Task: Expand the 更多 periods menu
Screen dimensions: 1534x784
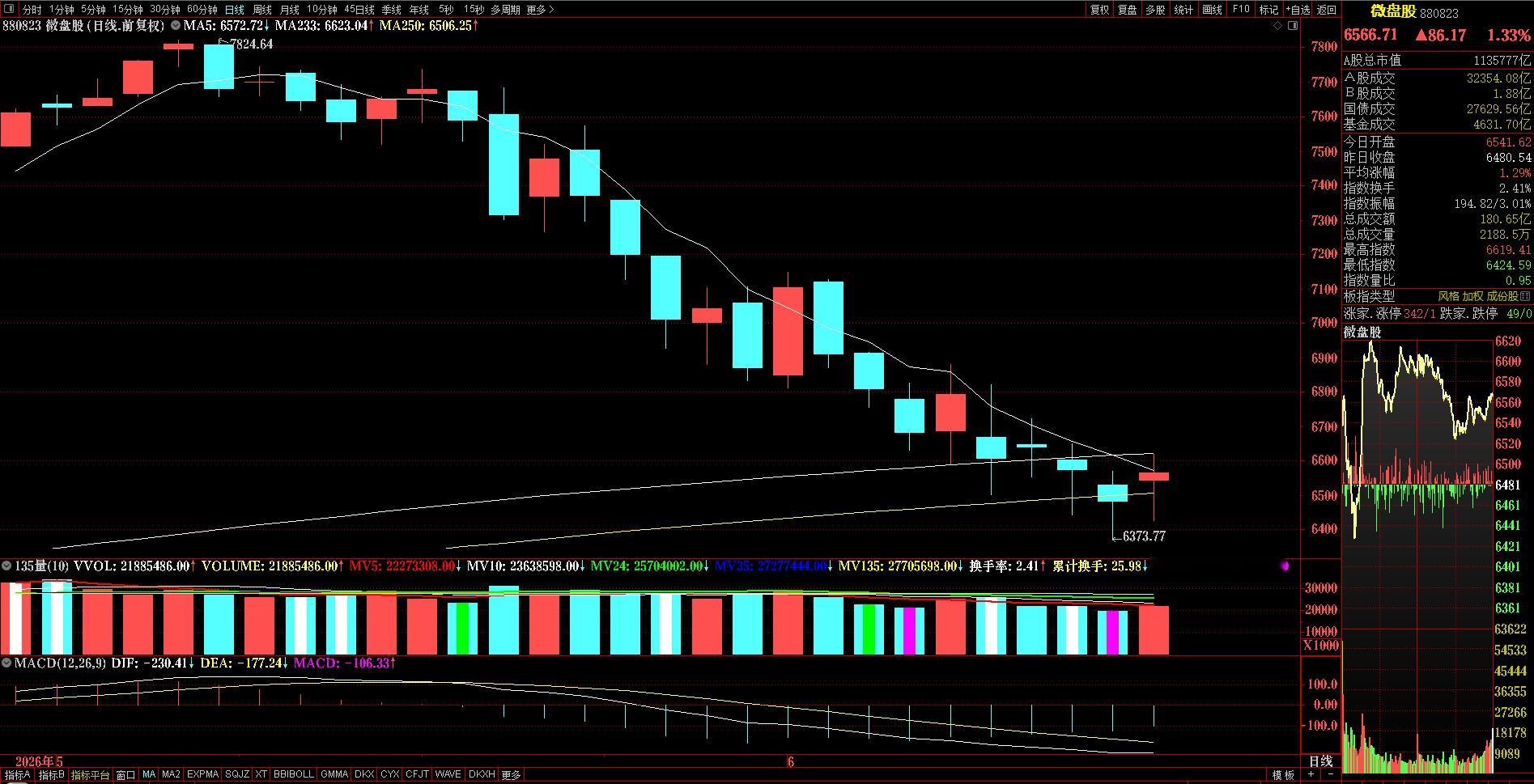Action: 540,10
